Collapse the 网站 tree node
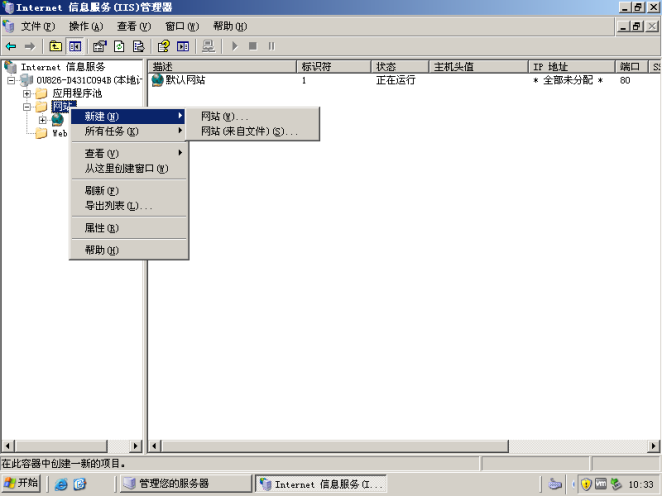 point(27,106)
